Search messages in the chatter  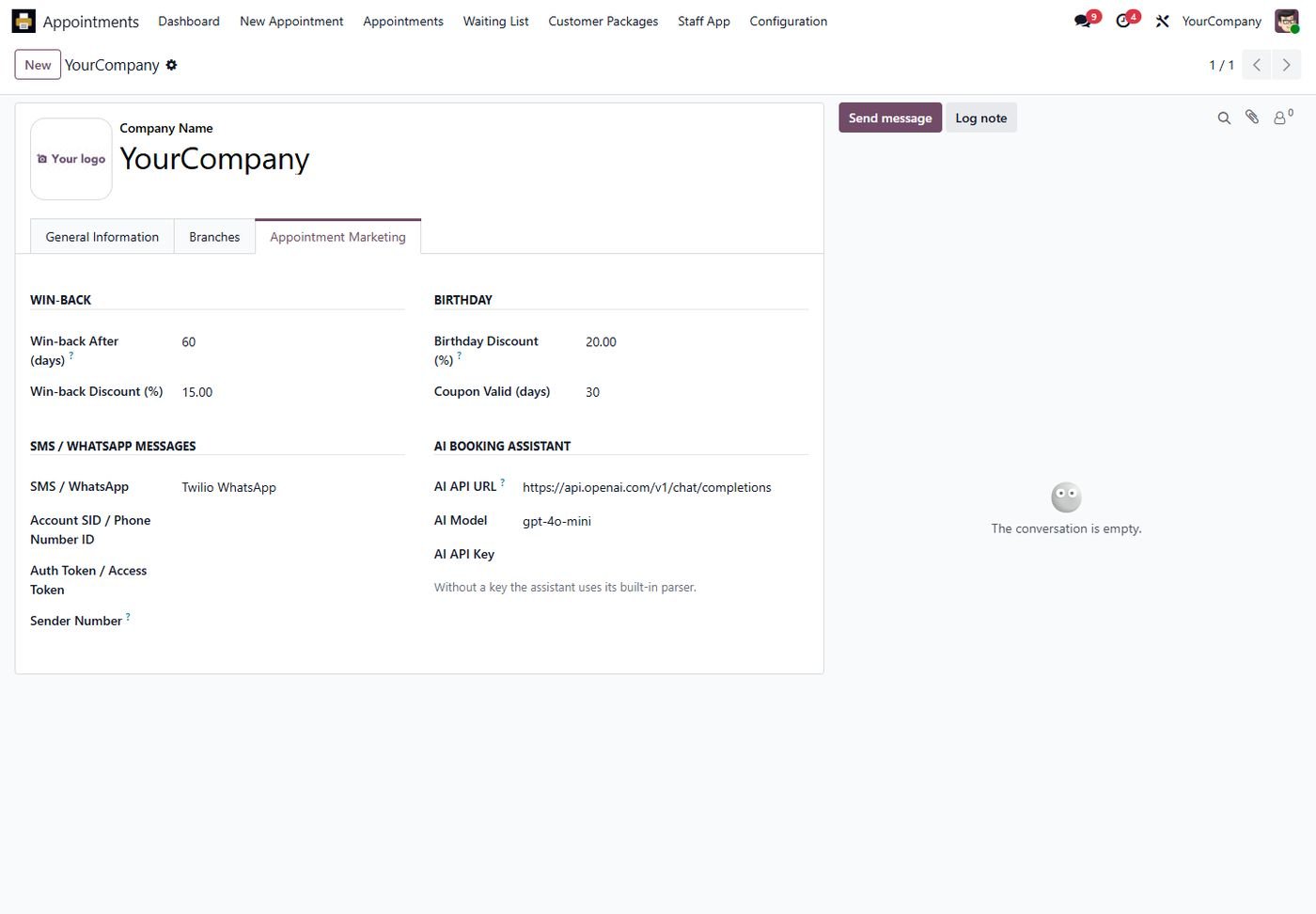coord(1224,118)
